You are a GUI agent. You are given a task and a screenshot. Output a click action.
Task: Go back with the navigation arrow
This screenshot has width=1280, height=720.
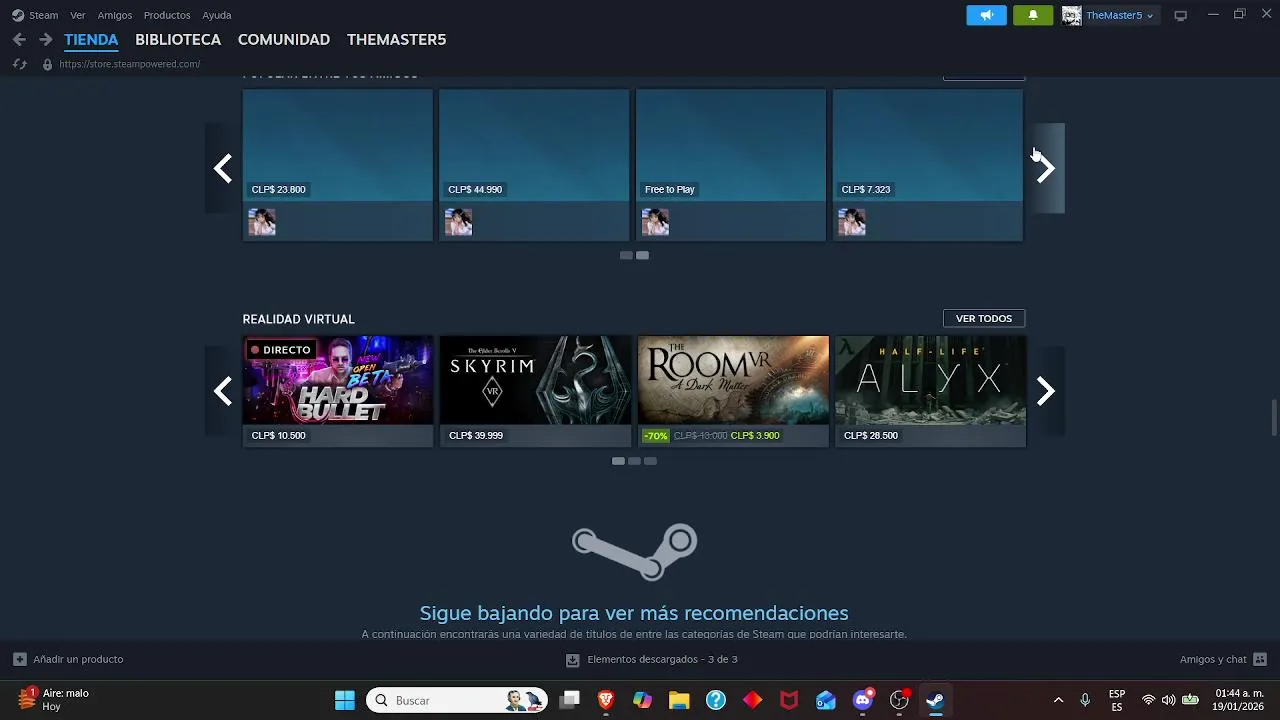[19, 39]
